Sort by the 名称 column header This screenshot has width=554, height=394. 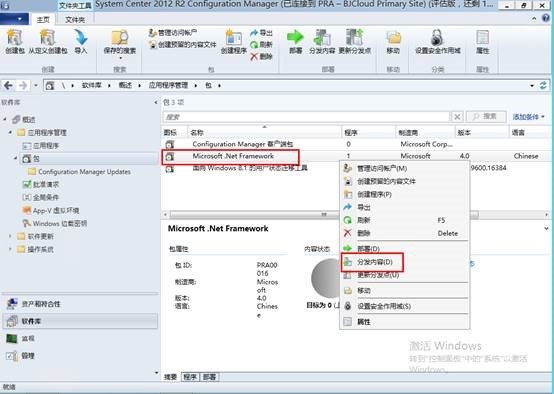coord(264,133)
